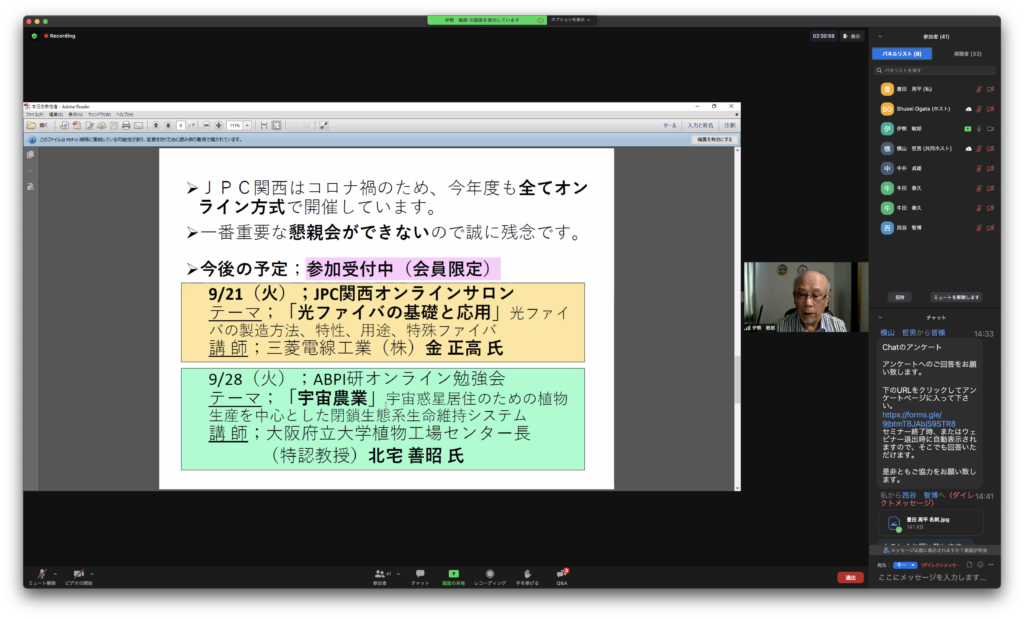Image resolution: width=1024 pixels, height=619 pixels.
Task: Open the shared jpg file in chat
Action: tap(931, 522)
